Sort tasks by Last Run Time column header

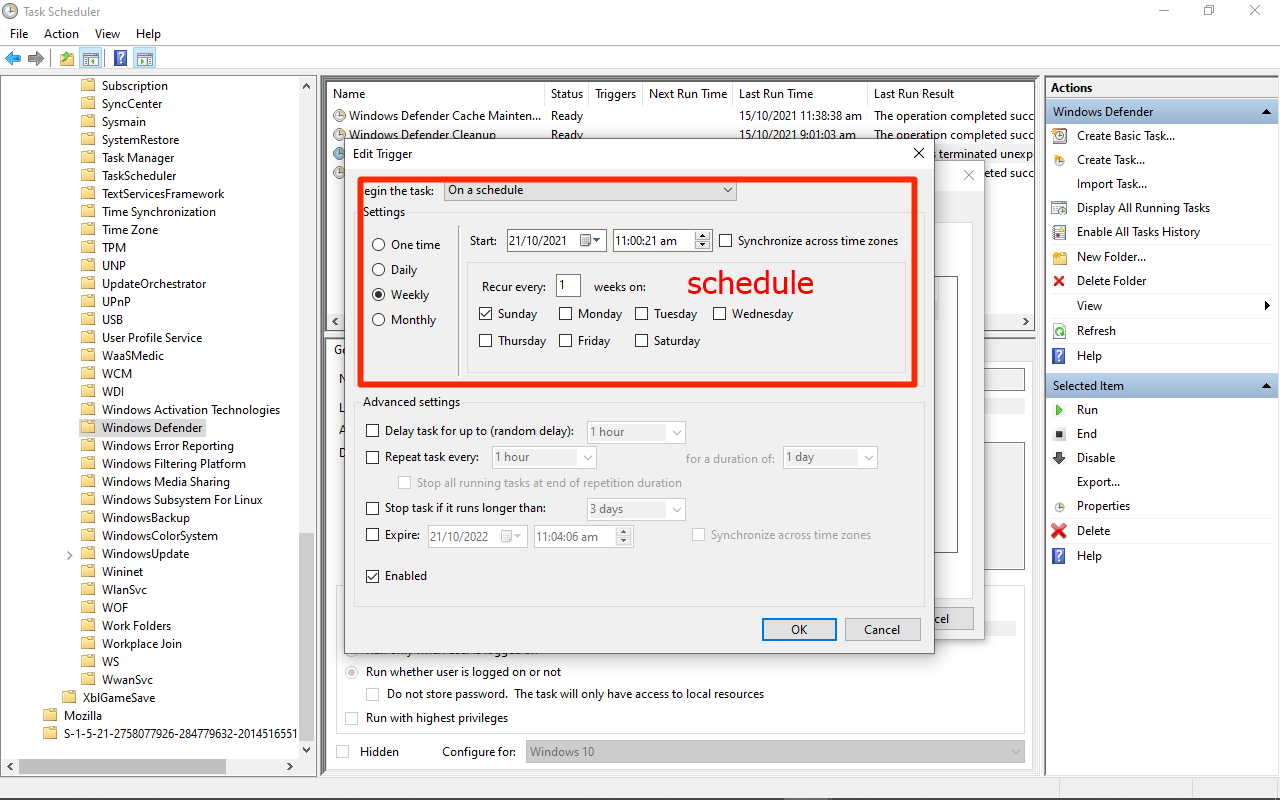tap(800, 94)
